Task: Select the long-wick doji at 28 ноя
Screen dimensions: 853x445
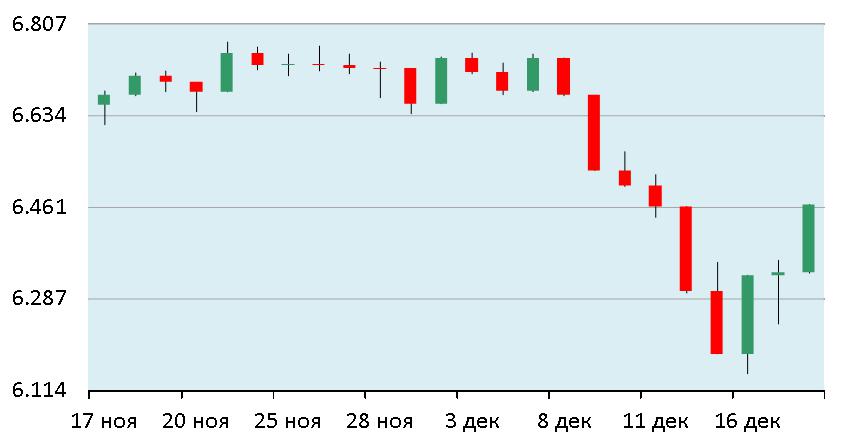Action: click(380, 69)
